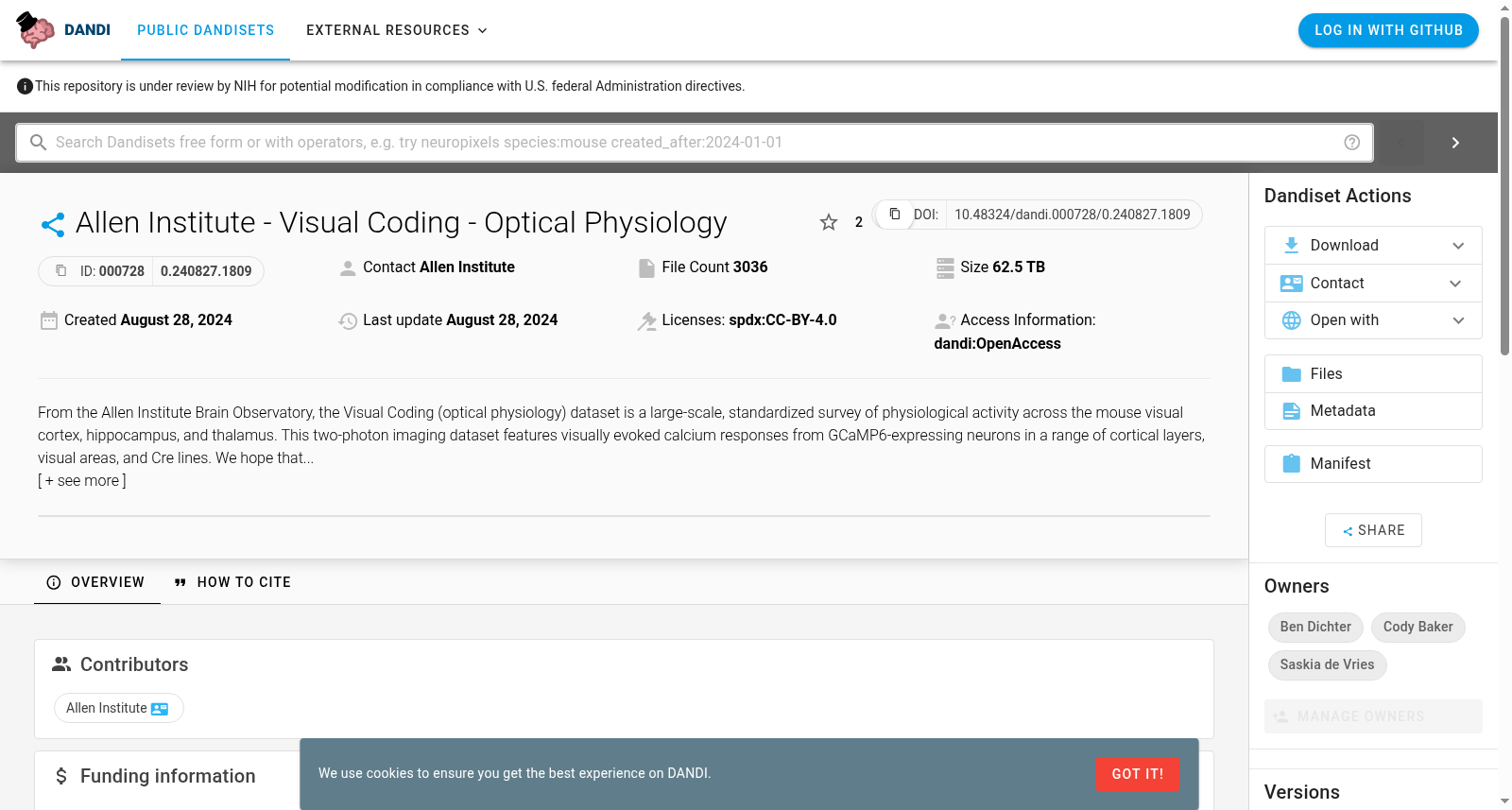
Task: Click the Allen Institute contributor chip
Action: tap(118, 708)
